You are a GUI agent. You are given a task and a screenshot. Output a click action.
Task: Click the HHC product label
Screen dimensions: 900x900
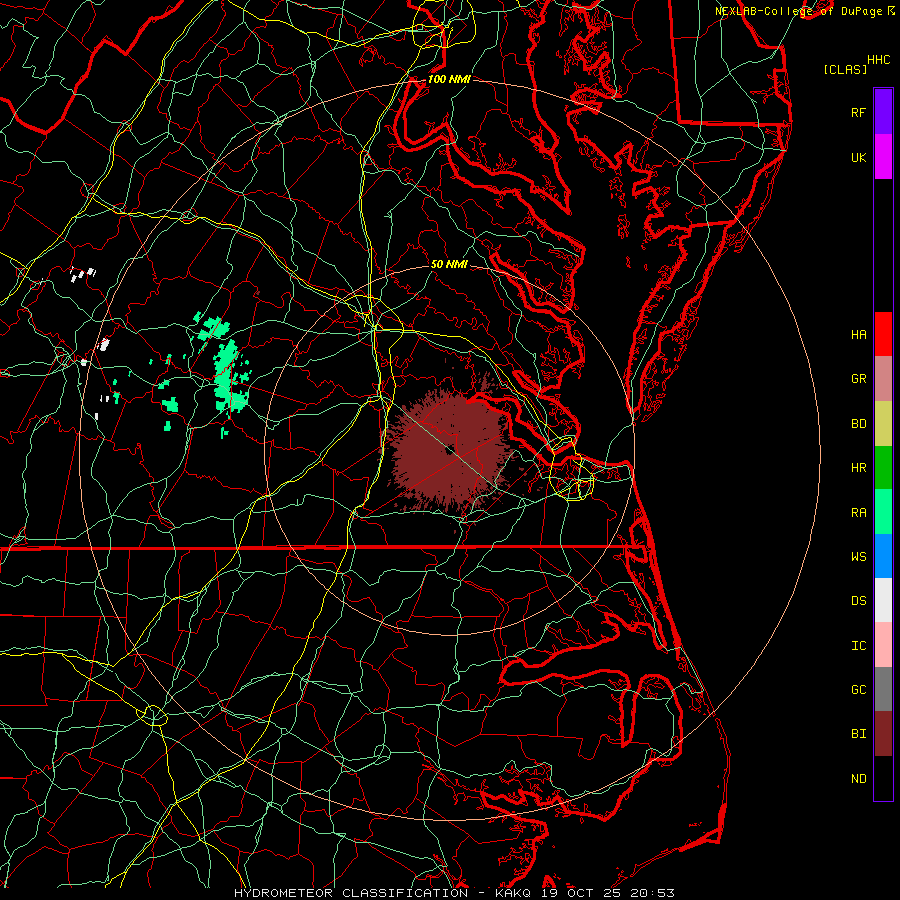(878, 60)
